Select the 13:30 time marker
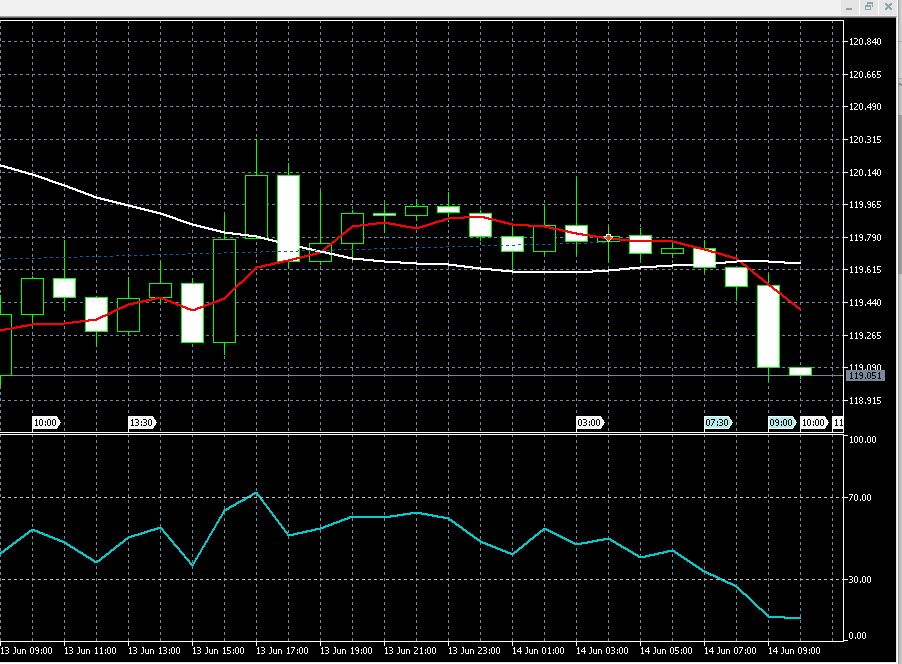The width and height of the screenshot is (902, 664). pos(142,423)
